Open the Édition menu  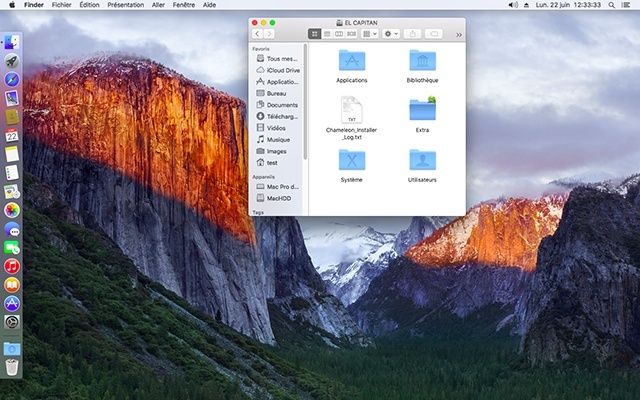pyautogui.click(x=89, y=5)
